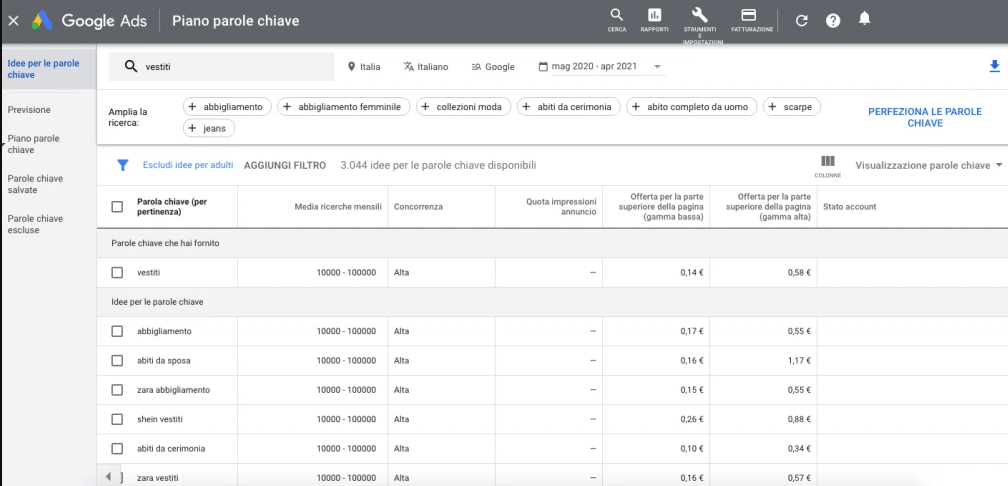Viewport: 1008px width, 486px height.
Task: Open Parole chiave salvate in sidebar
Action: click(35, 184)
